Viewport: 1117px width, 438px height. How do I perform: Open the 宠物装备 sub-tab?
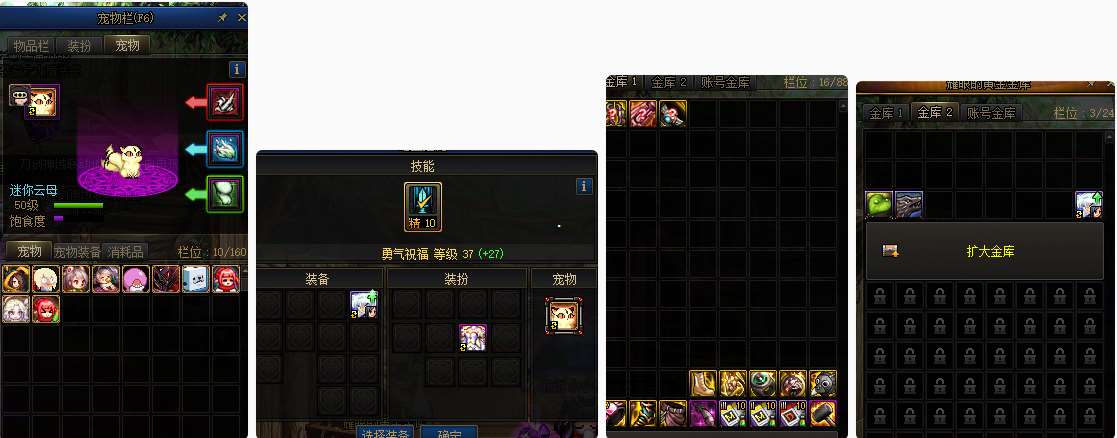[78, 251]
